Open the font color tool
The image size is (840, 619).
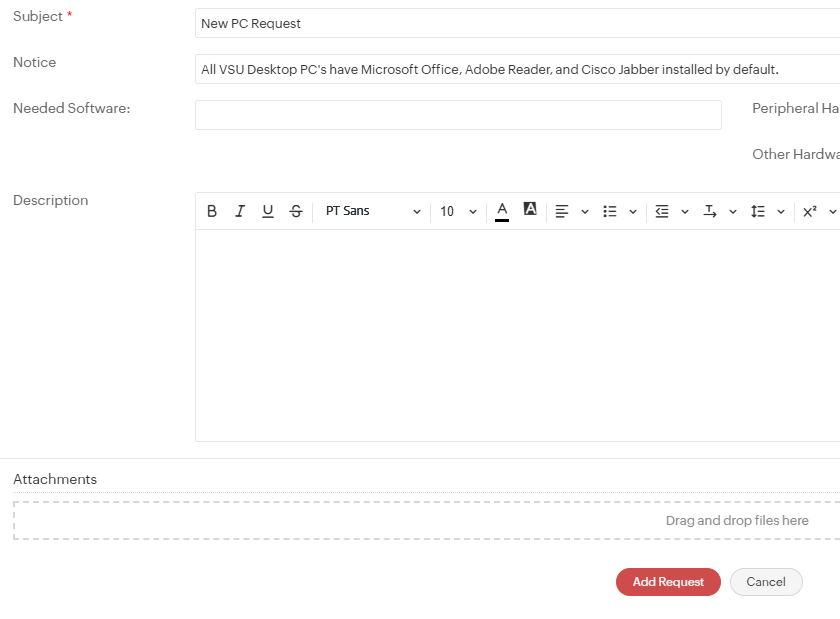tap(502, 210)
